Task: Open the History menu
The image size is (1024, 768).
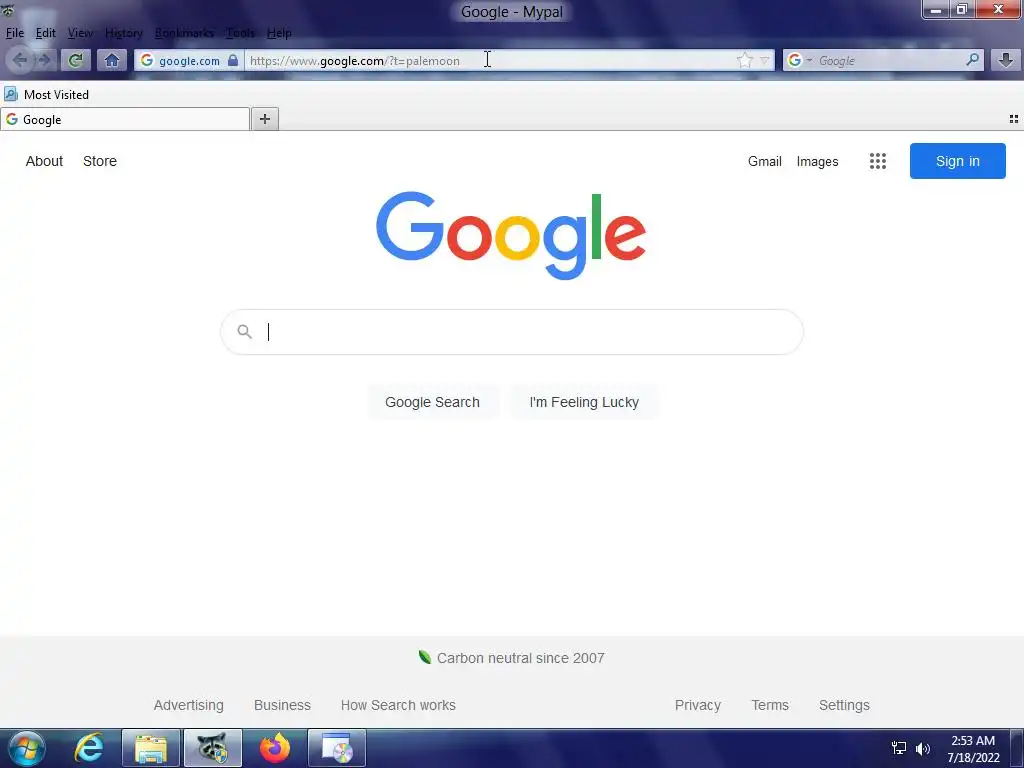Action: pos(123,33)
